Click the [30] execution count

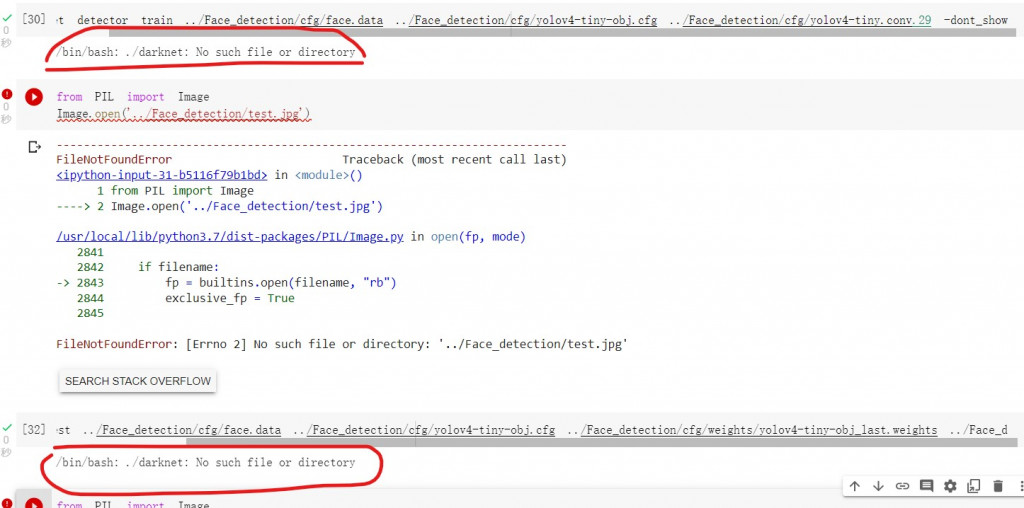(34, 19)
